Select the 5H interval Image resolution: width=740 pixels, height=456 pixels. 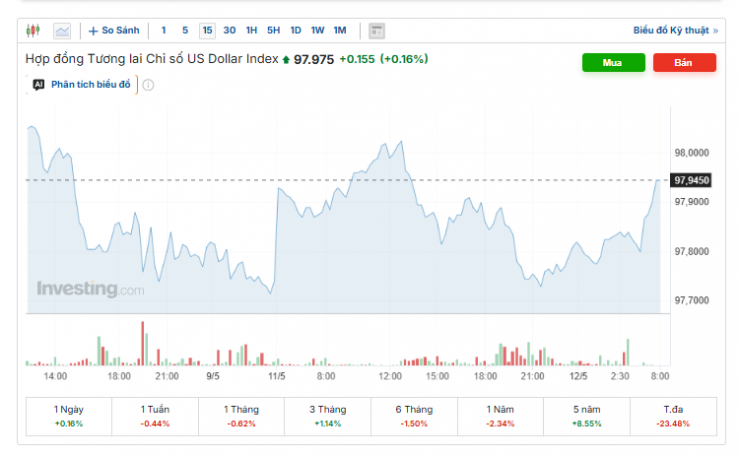click(x=273, y=31)
